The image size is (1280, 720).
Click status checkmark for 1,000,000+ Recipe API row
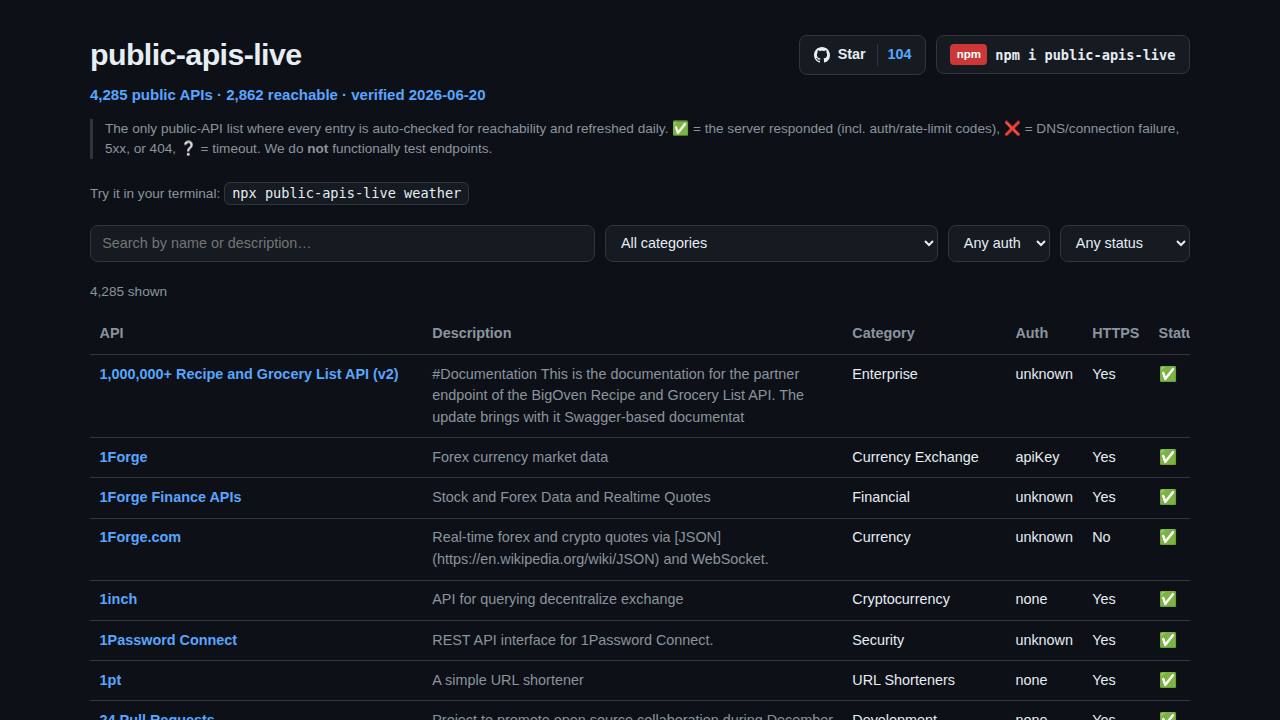click(1167, 374)
